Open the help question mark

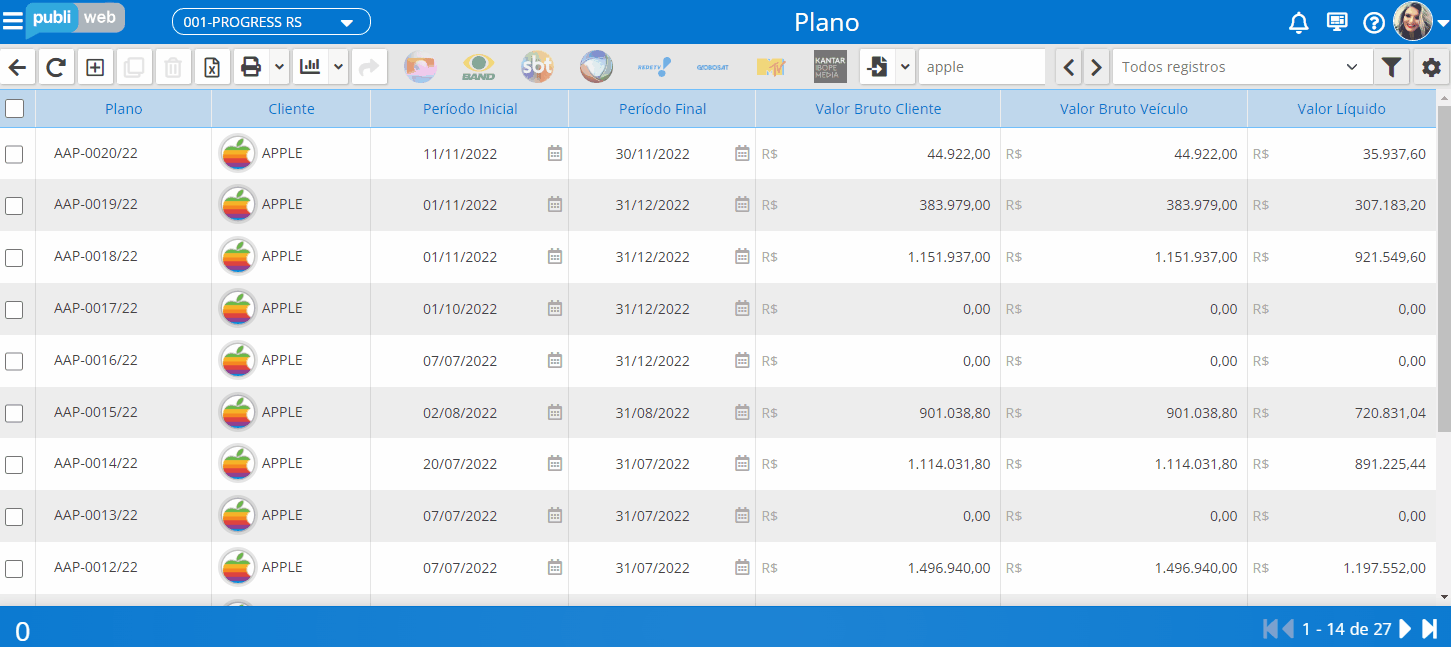pyautogui.click(x=1374, y=22)
